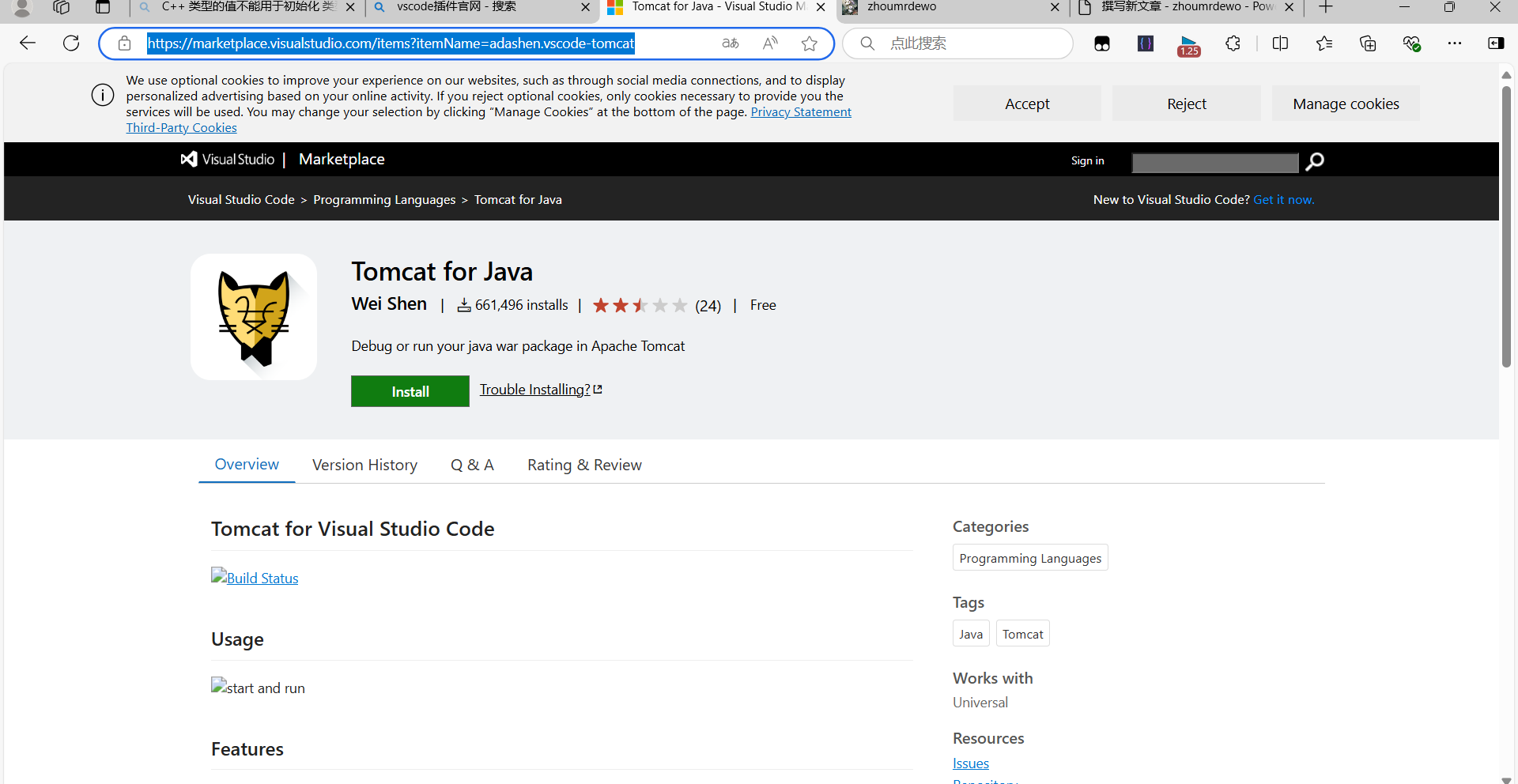Click the Marketplace search input field
Image resolution: width=1518 pixels, height=784 pixels.
[x=1215, y=163]
